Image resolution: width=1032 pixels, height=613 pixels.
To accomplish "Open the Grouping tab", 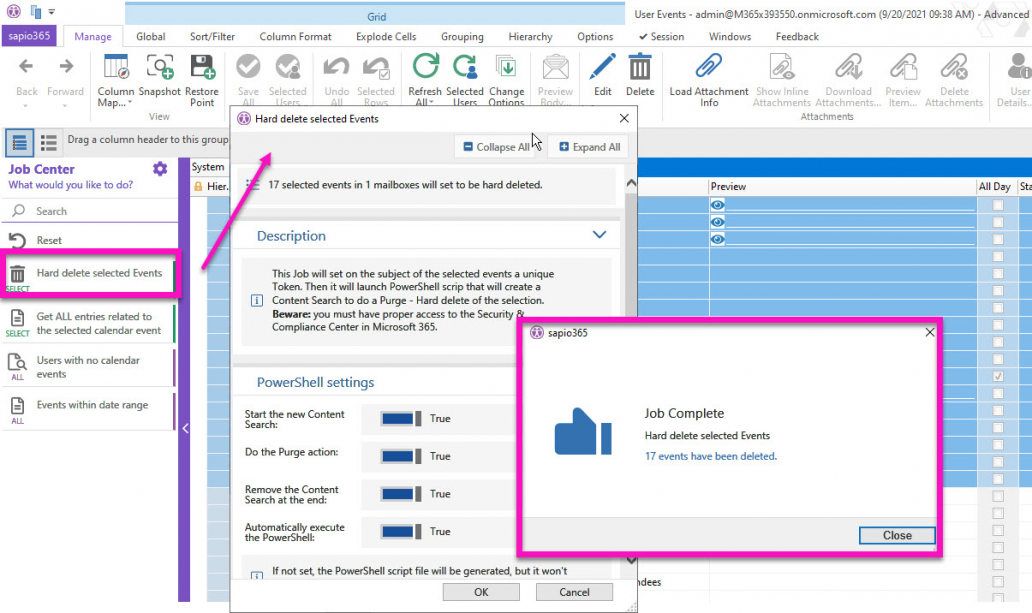I will coord(462,37).
